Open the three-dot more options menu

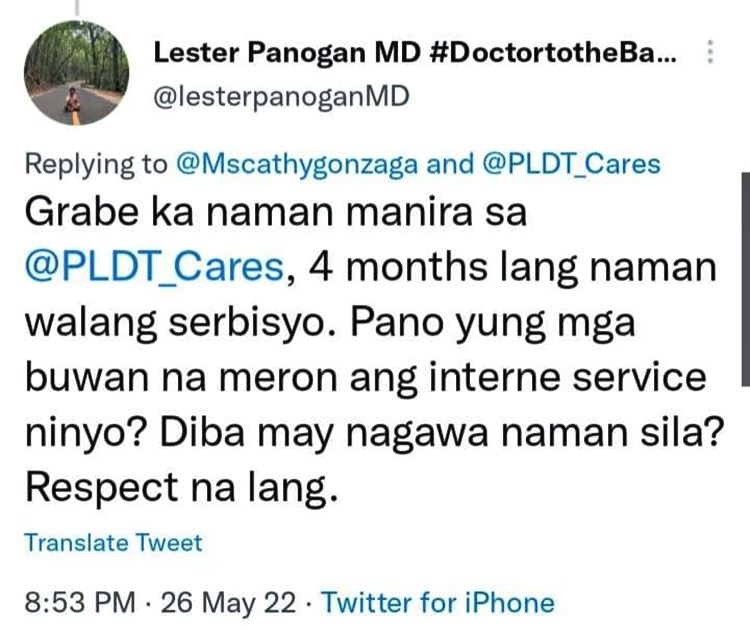[x=710, y=52]
